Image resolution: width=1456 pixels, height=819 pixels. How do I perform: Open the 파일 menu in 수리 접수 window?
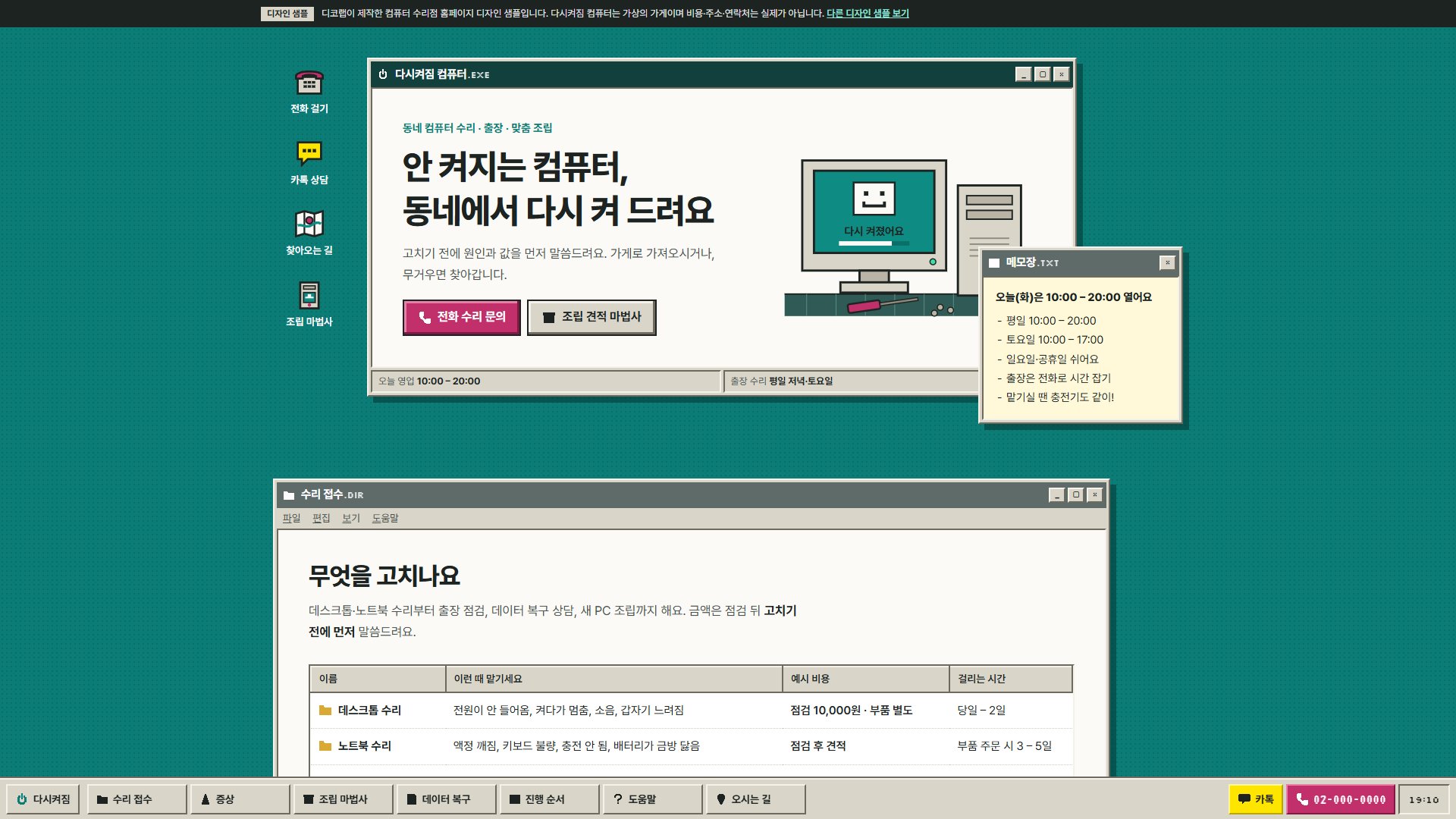point(291,518)
